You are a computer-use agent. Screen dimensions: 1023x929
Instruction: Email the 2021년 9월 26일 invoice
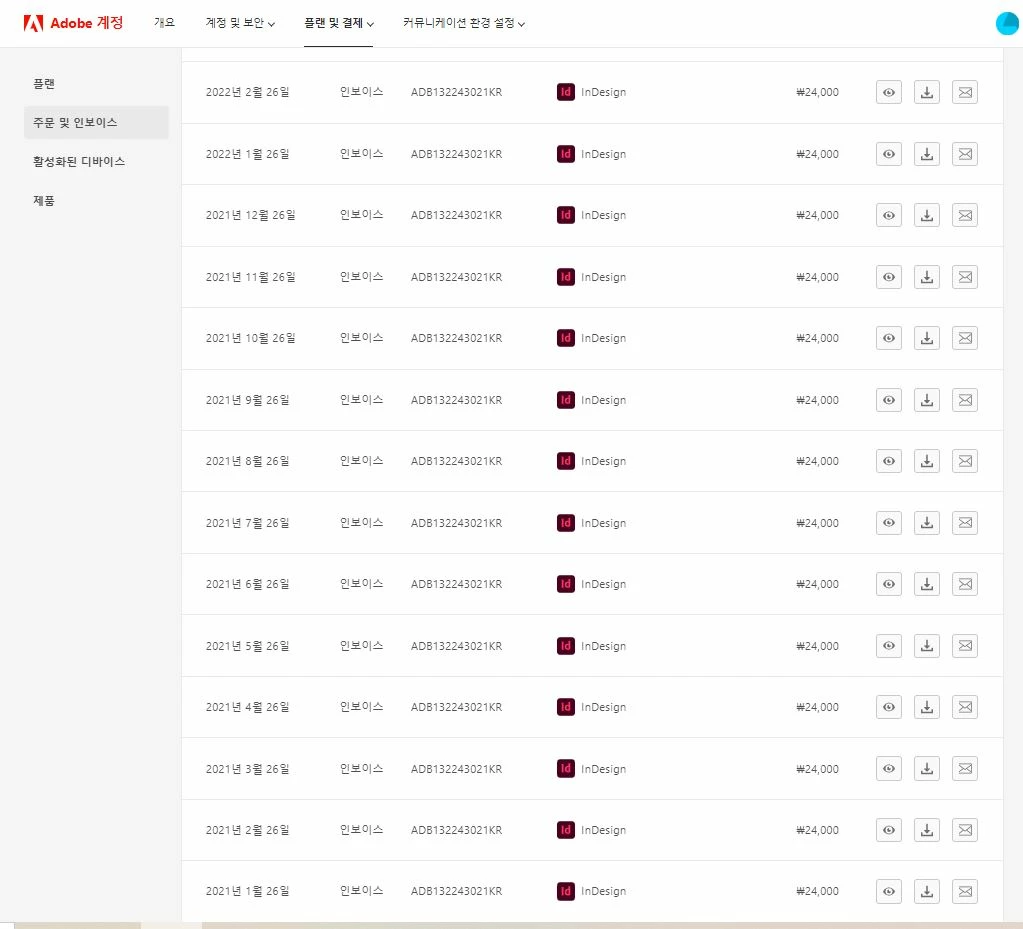point(965,400)
